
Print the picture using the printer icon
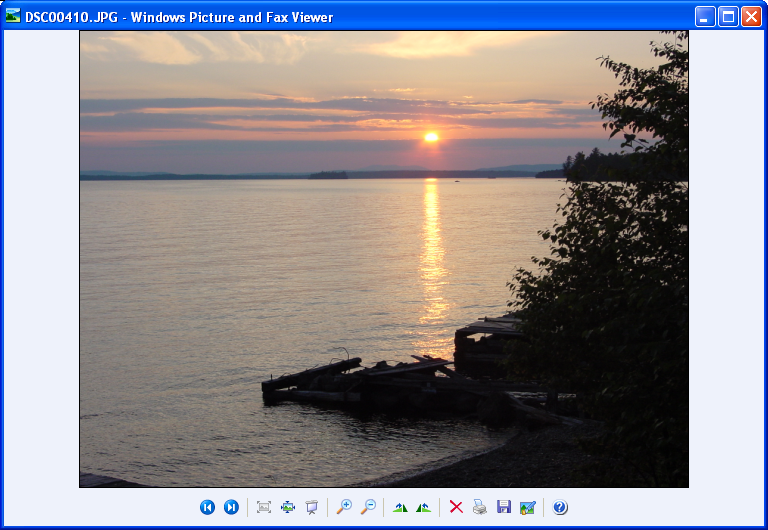click(x=480, y=507)
